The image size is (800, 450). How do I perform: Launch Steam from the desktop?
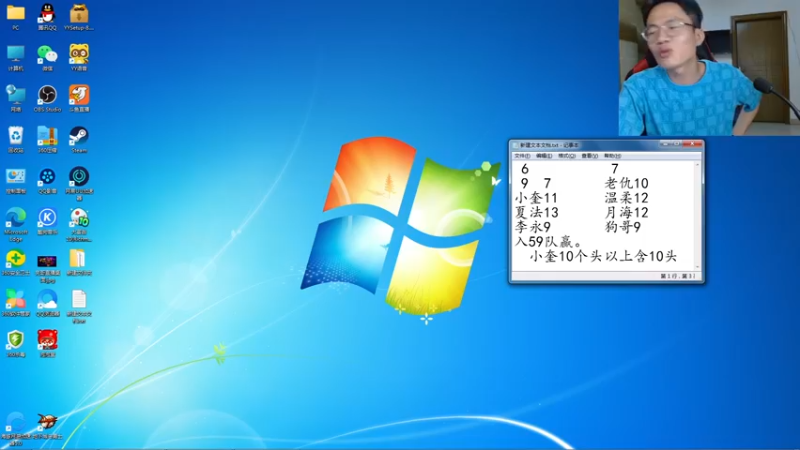[x=79, y=136]
